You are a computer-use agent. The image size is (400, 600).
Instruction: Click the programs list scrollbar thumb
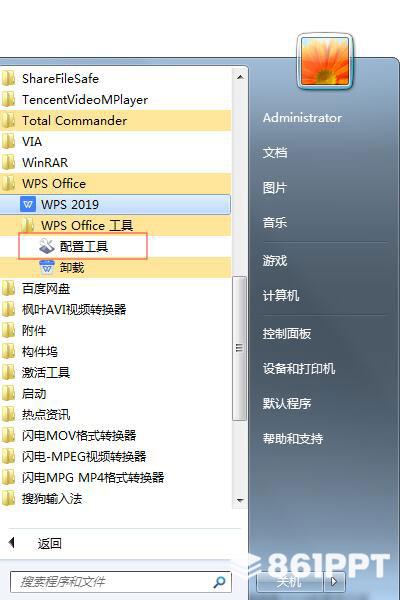(240, 348)
